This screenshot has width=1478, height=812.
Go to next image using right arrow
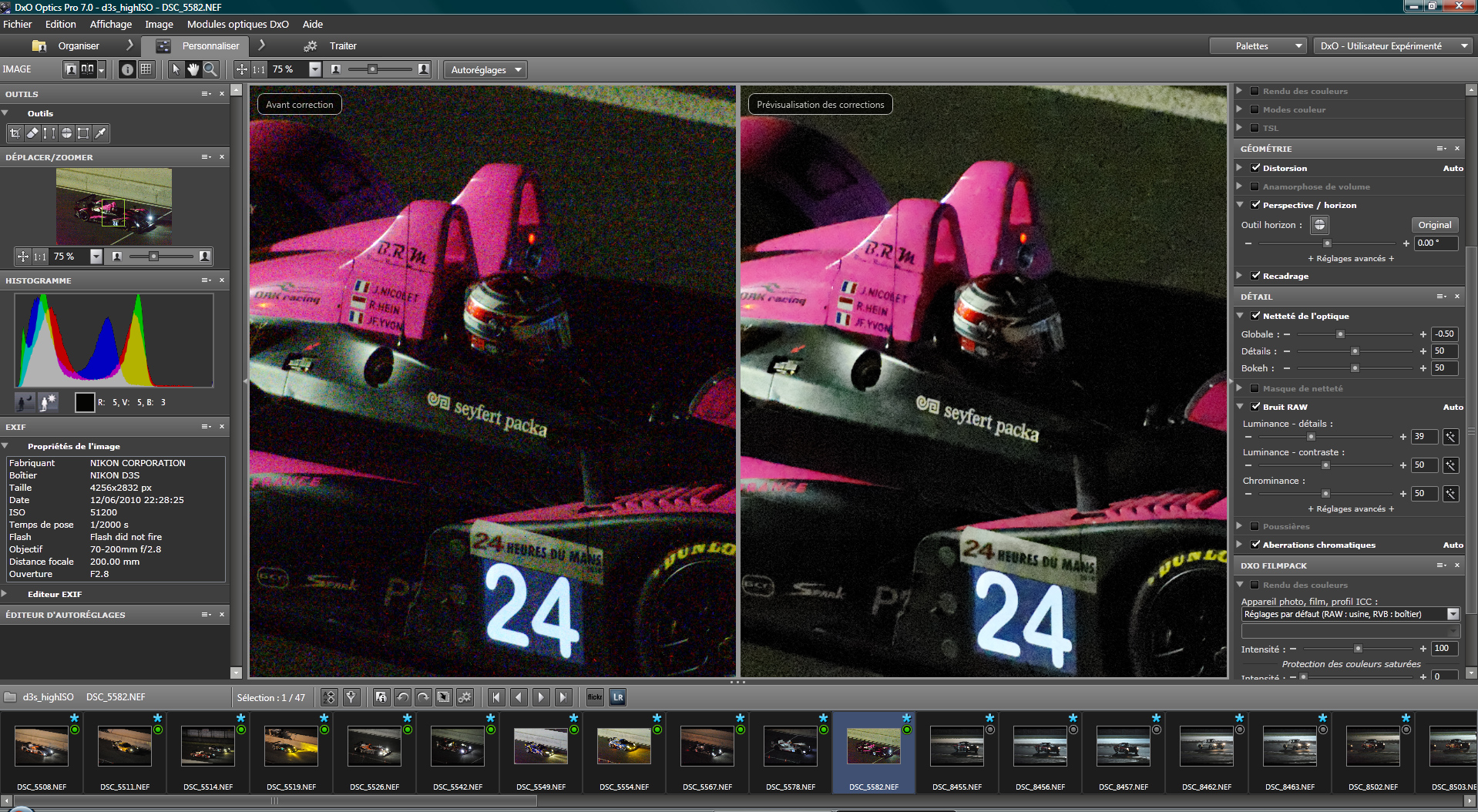541,697
